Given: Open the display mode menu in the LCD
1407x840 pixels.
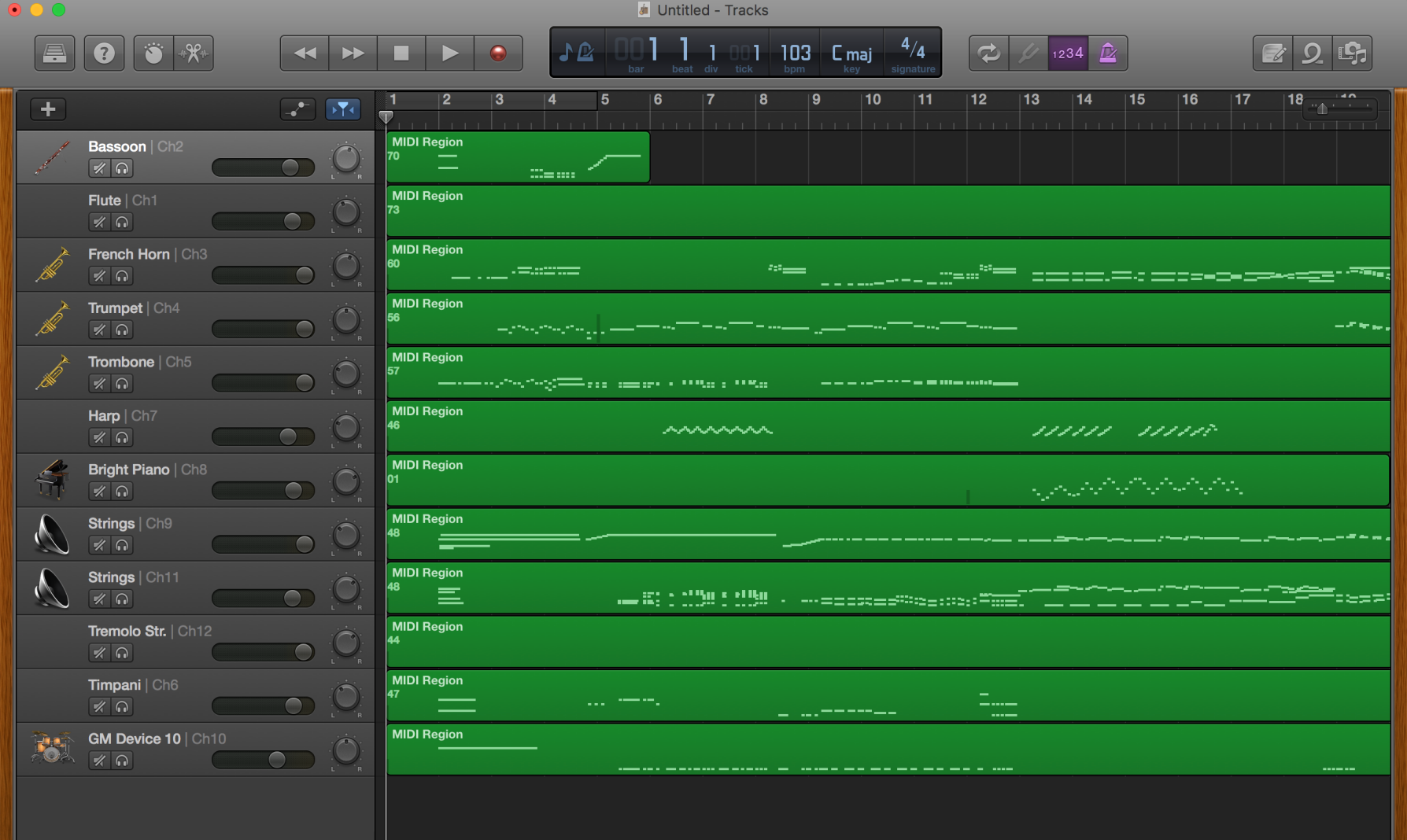Looking at the screenshot, I should [577, 53].
